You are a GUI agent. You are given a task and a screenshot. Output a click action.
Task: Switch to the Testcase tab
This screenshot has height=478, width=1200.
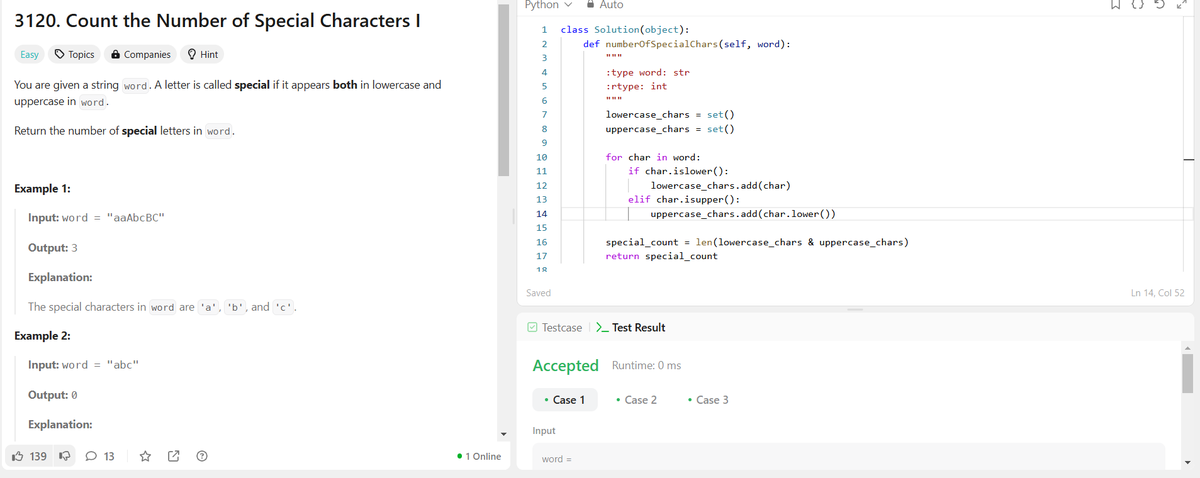(555, 327)
